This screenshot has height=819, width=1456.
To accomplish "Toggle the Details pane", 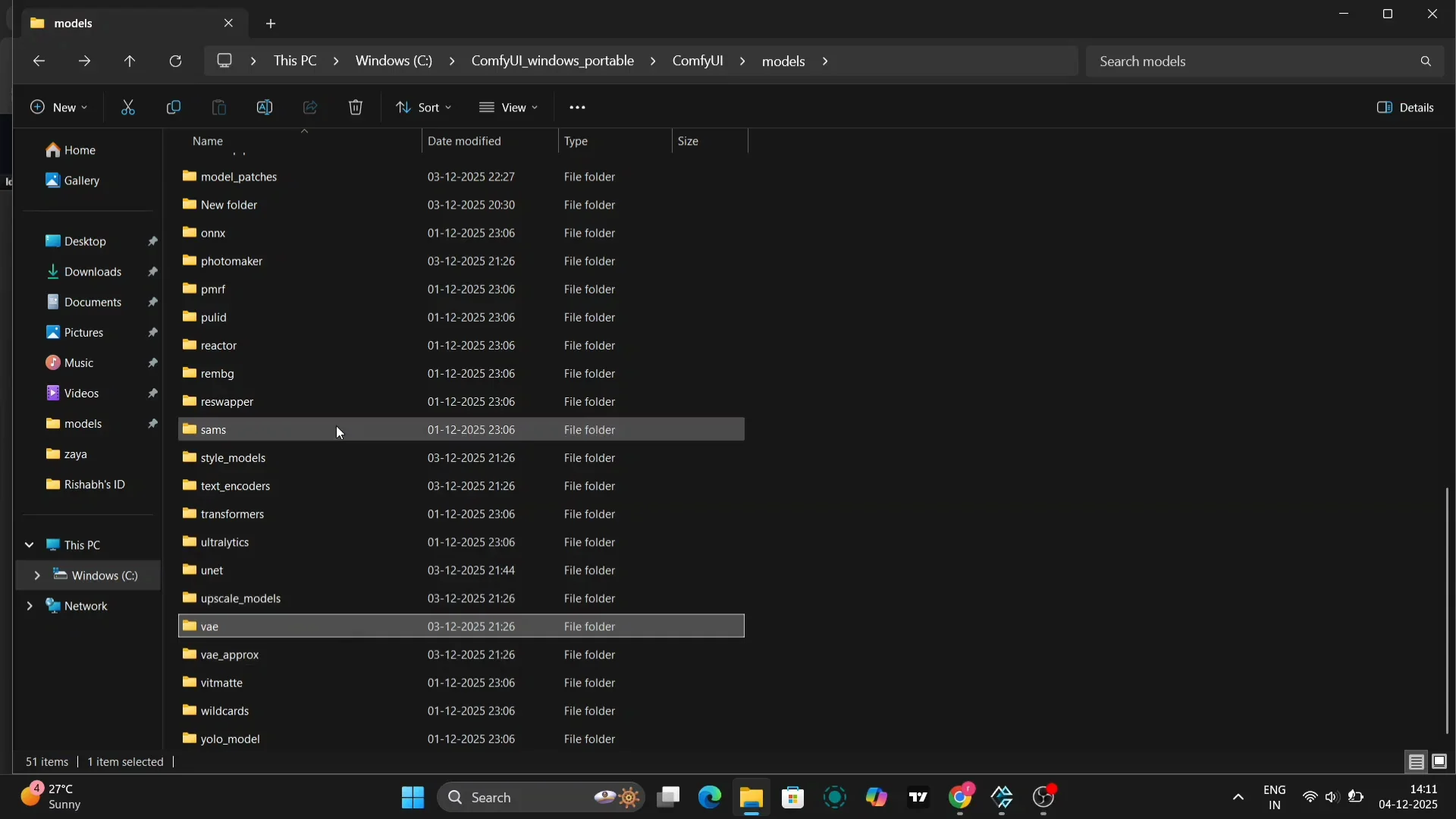I will click(x=1406, y=107).
